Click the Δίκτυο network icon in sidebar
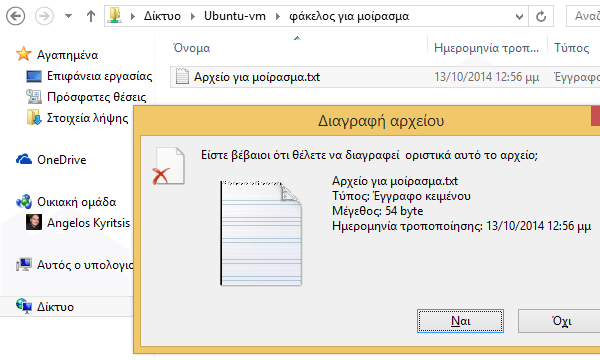Screen dimensions: 600x360 [24, 306]
